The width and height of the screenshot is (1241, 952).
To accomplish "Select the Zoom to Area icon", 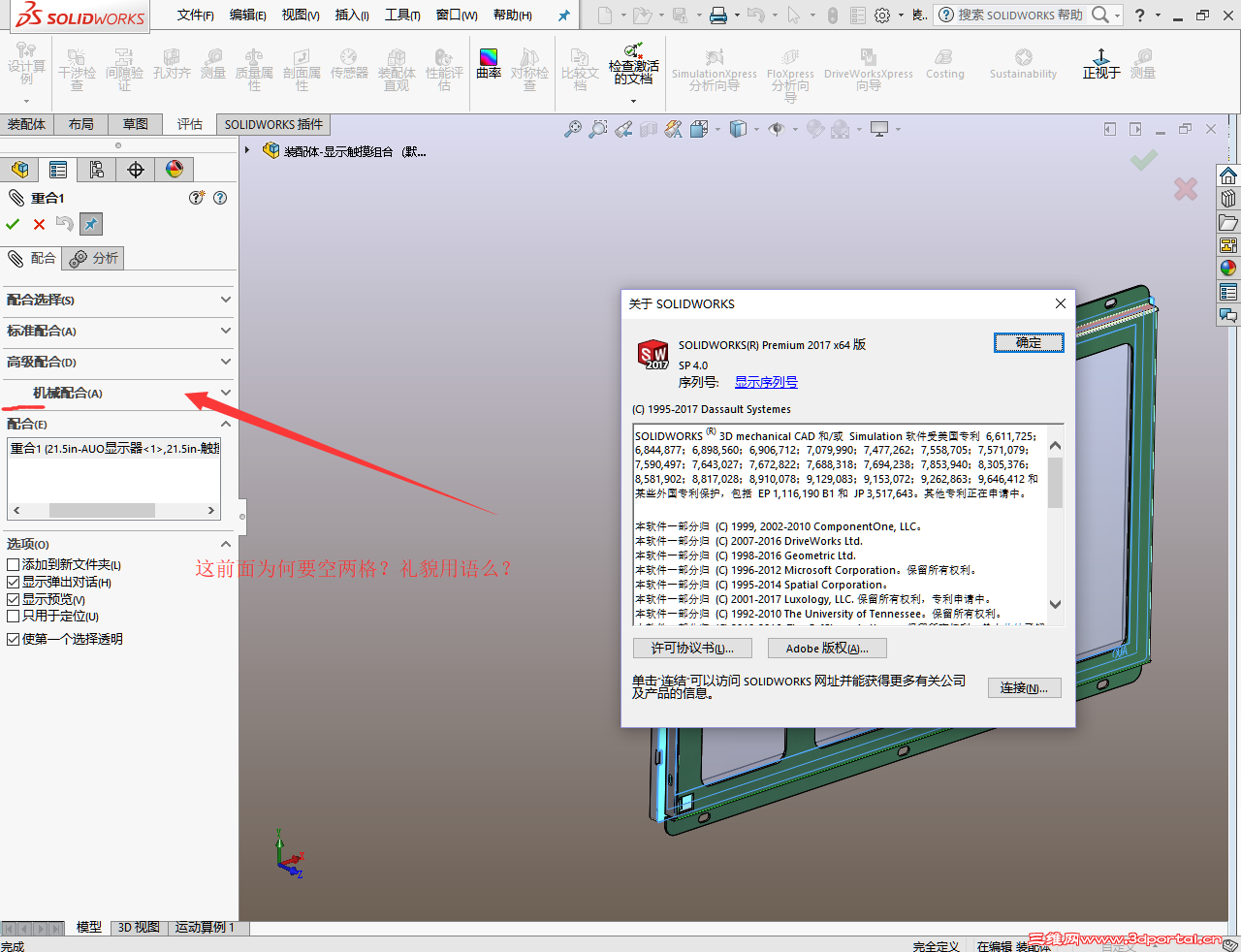I will pyautogui.click(x=598, y=129).
